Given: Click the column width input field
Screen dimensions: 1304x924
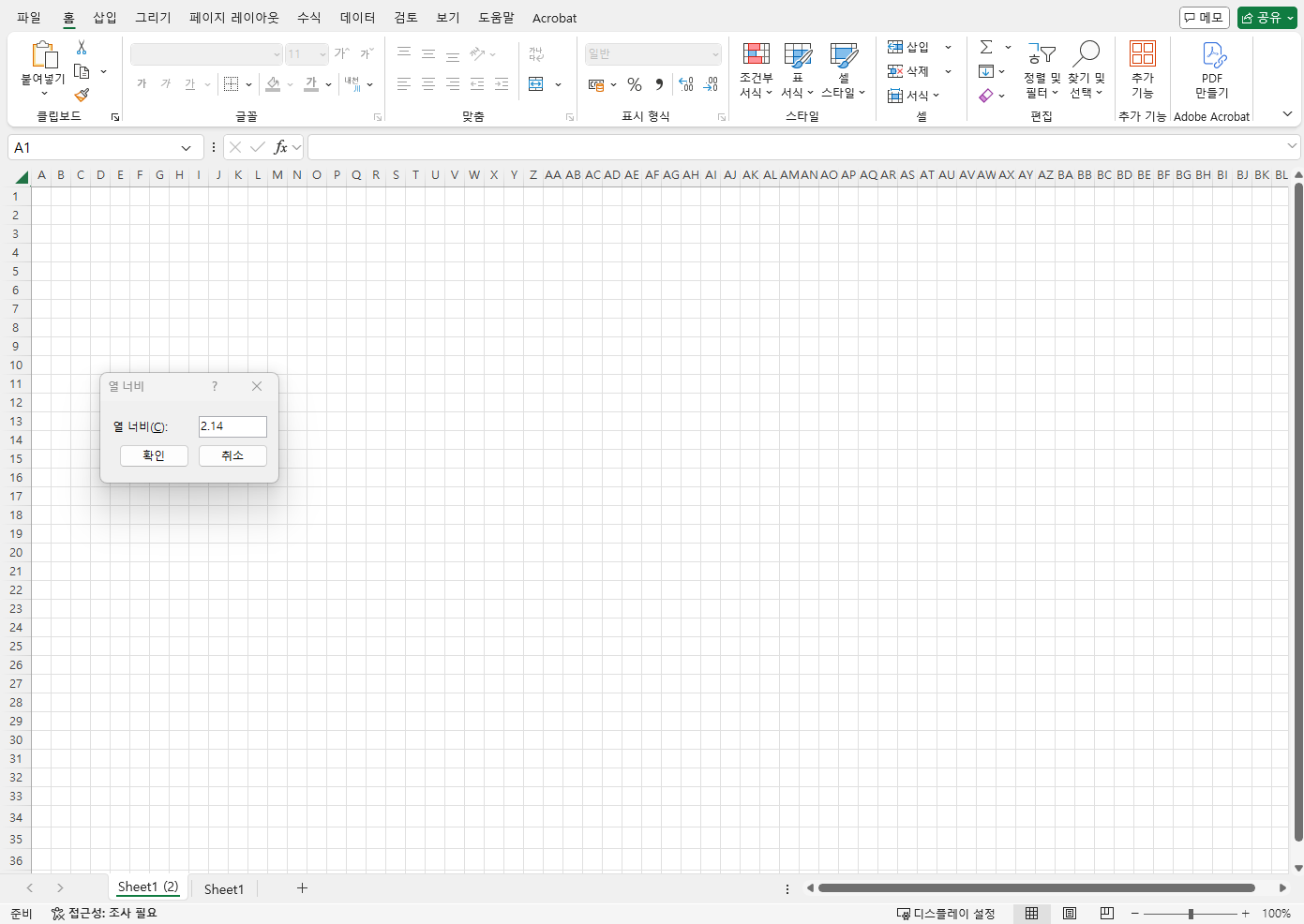Looking at the screenshot, I should coord(232,426).
